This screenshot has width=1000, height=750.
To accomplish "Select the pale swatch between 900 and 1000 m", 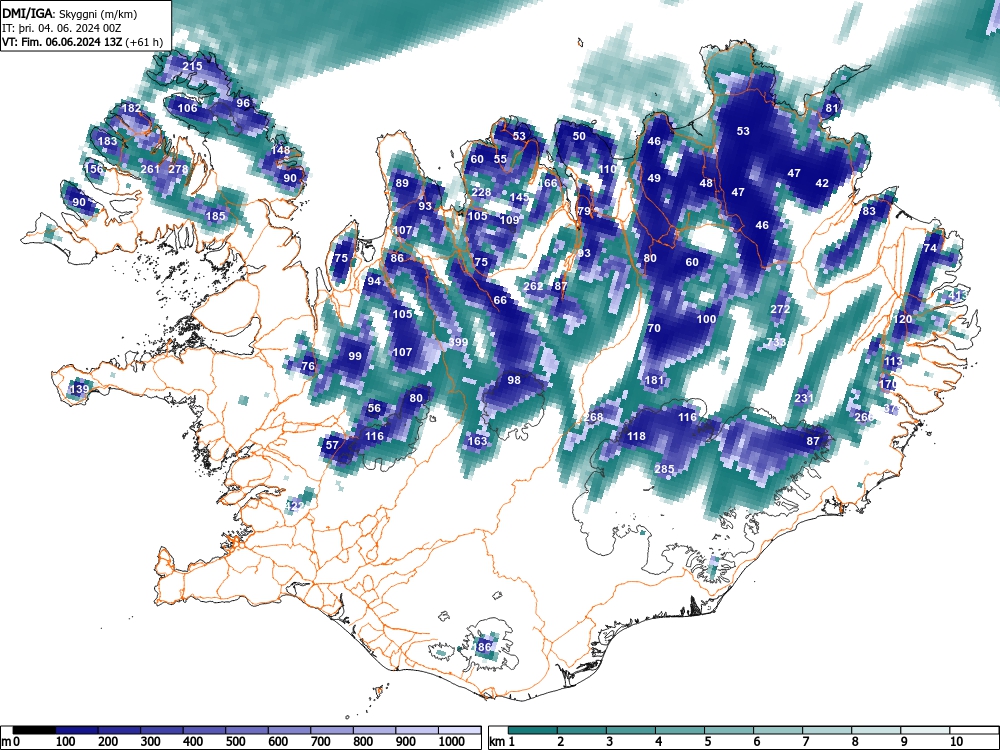I will [x=416, y=730].
